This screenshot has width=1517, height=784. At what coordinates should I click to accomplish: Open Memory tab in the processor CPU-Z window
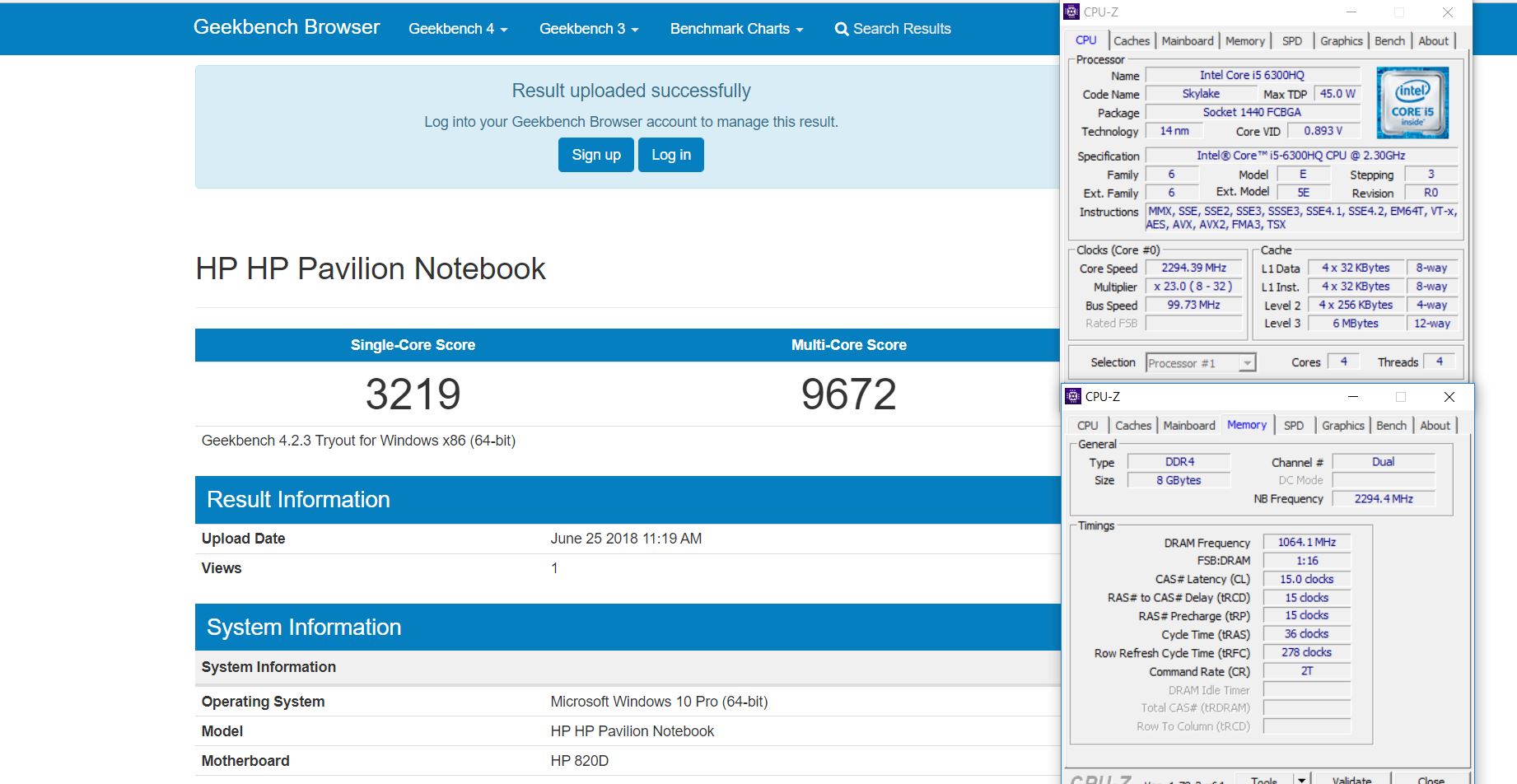coord(1245,41)
